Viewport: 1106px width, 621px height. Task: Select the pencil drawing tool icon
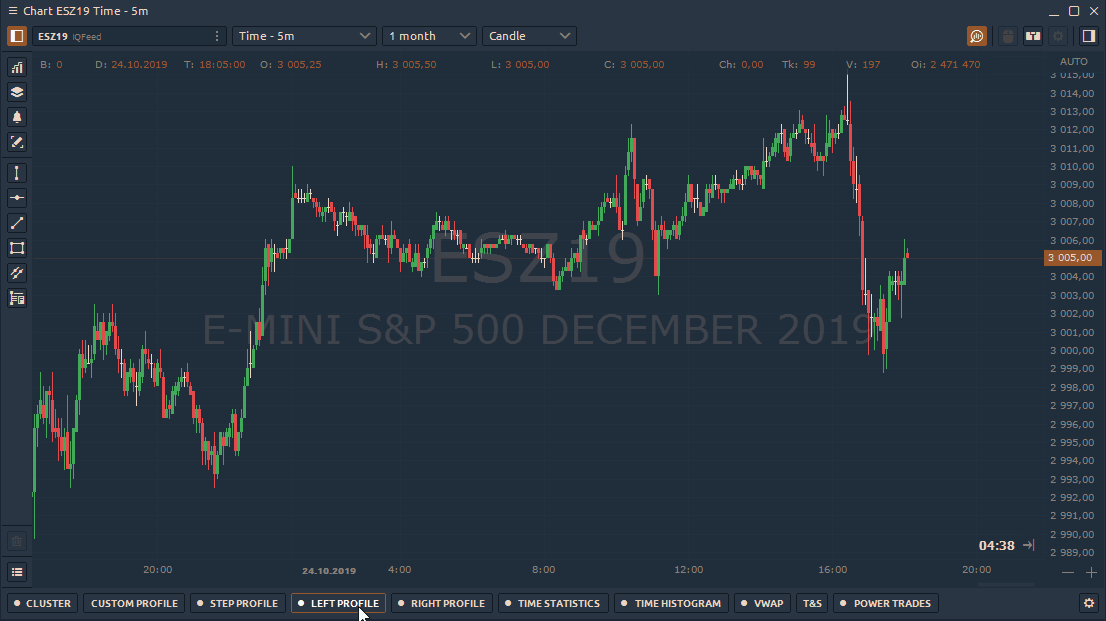click(17, 143)
